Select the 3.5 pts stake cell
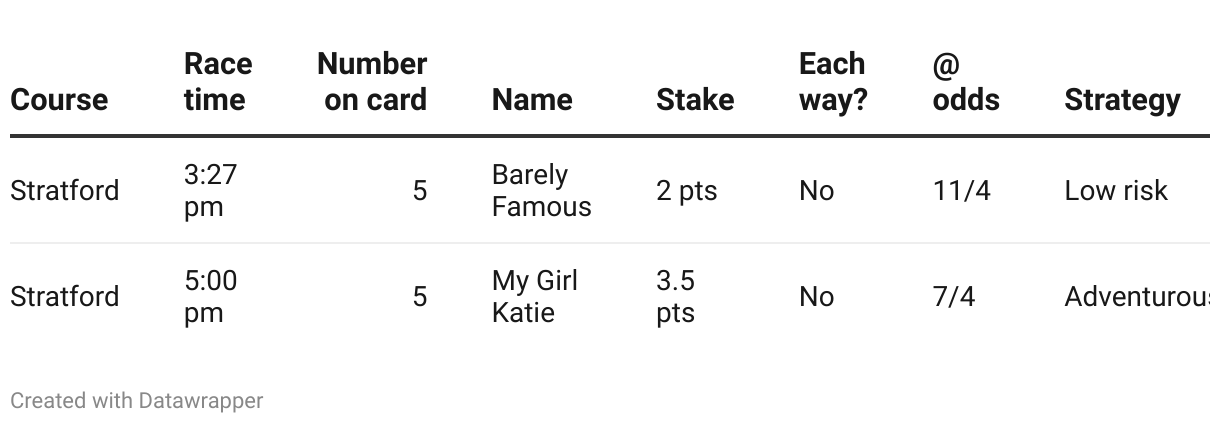1220x424 pixels. click(676, 297)
